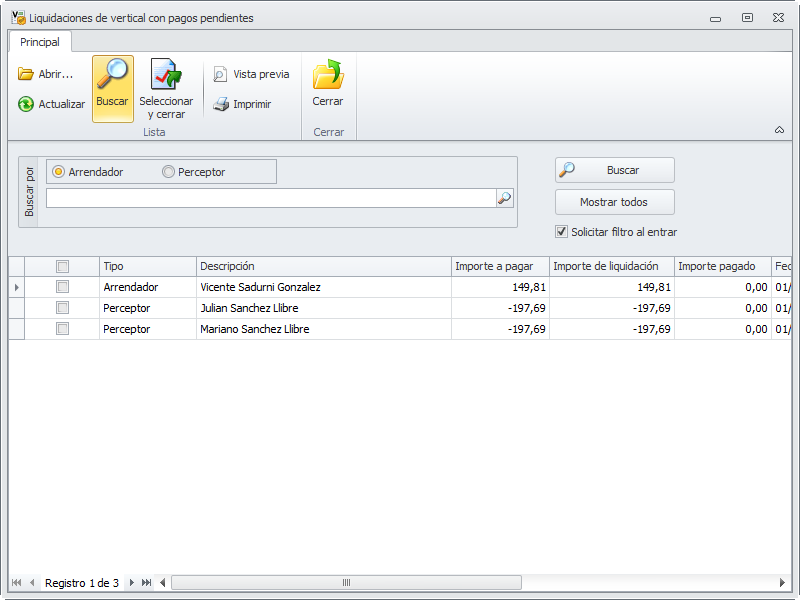Click Seleccionar y cerrar icon
The height and width of the screenshot is (600, 800).
[x=166, y=74]
